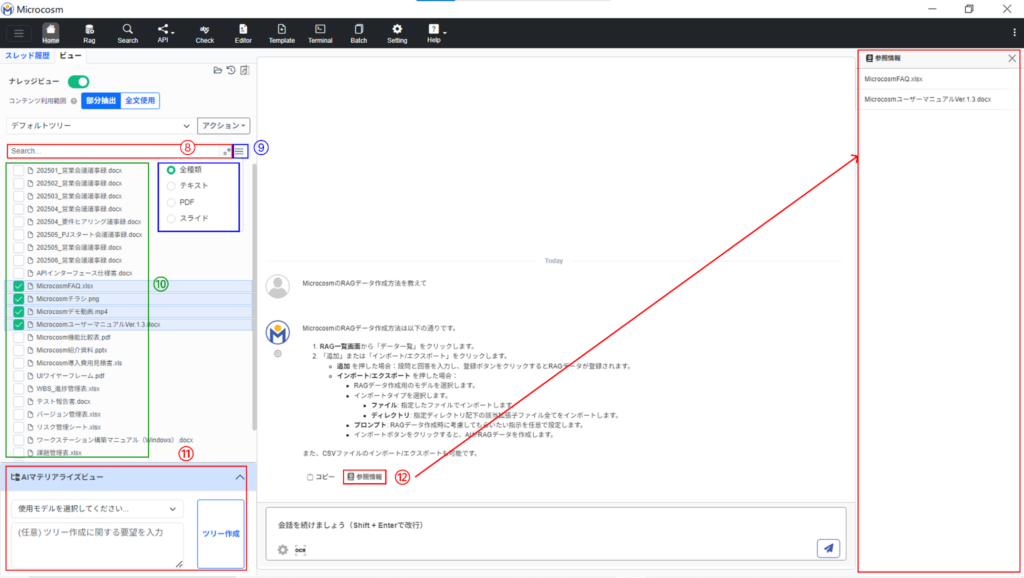Screen dimensions: 1024x578
Task: Click the ツリー作成に関する要望 text area
Action: pos(97,545)
